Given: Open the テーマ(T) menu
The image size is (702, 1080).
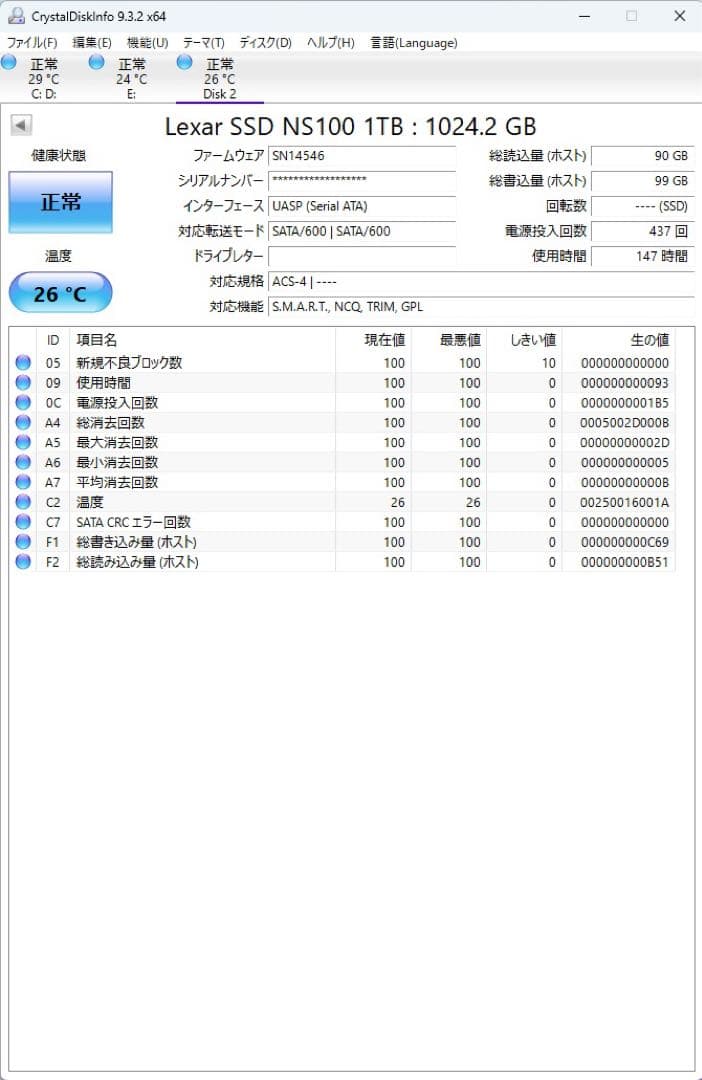Looking at the screenshot, I should point(203,43).
